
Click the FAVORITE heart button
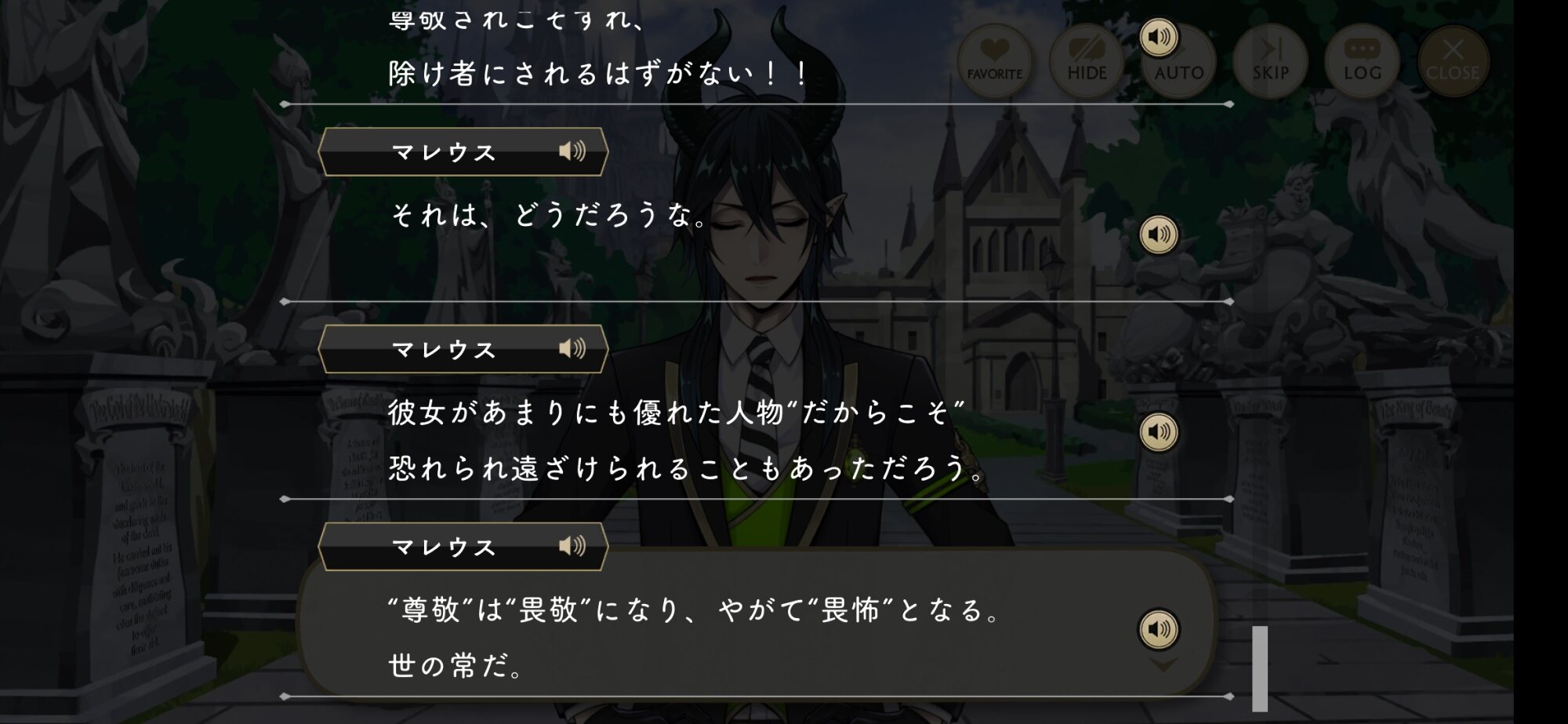pyautogui.click(x=994, y=60)
